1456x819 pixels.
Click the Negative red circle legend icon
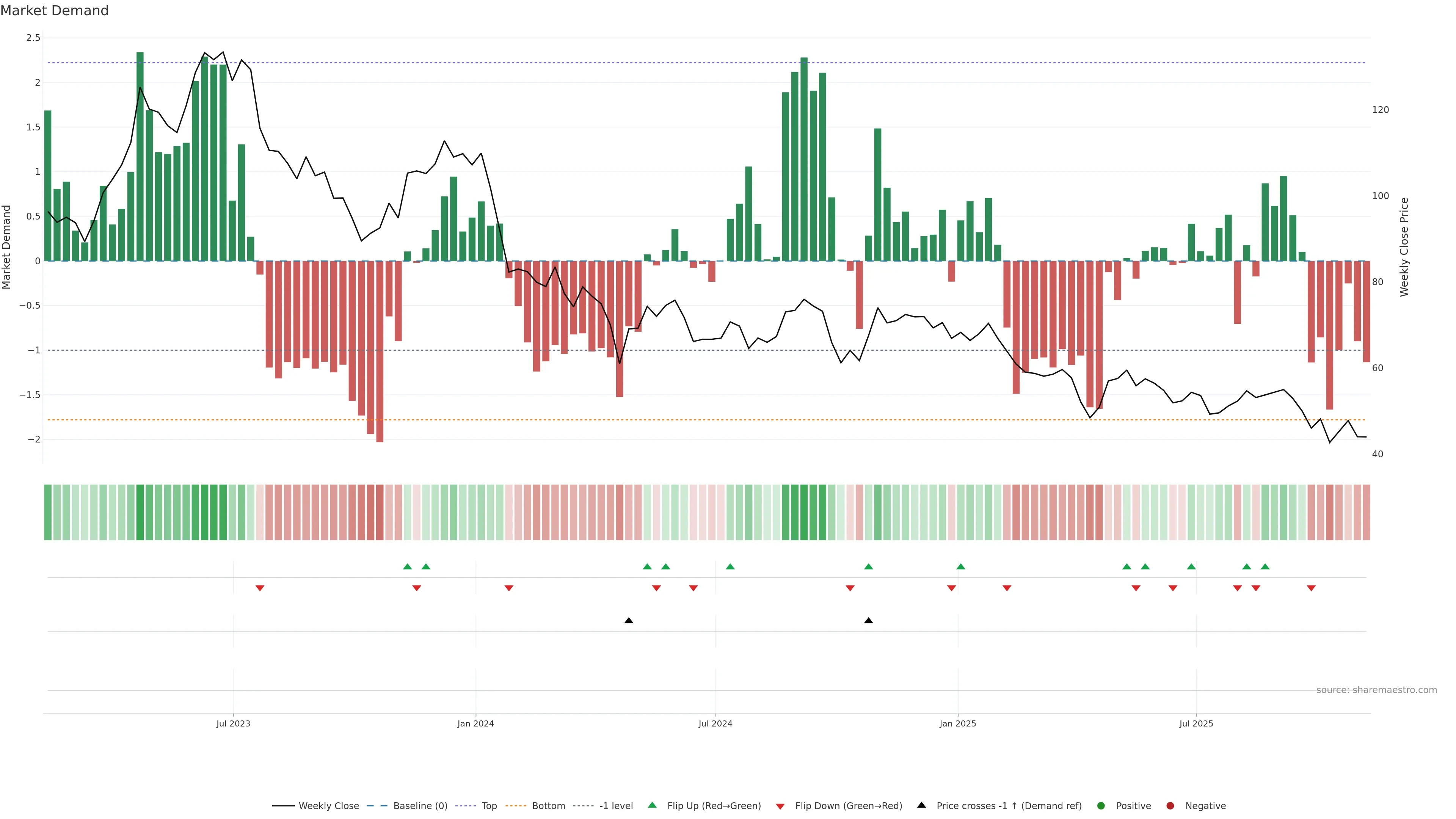pos(1170,806)
